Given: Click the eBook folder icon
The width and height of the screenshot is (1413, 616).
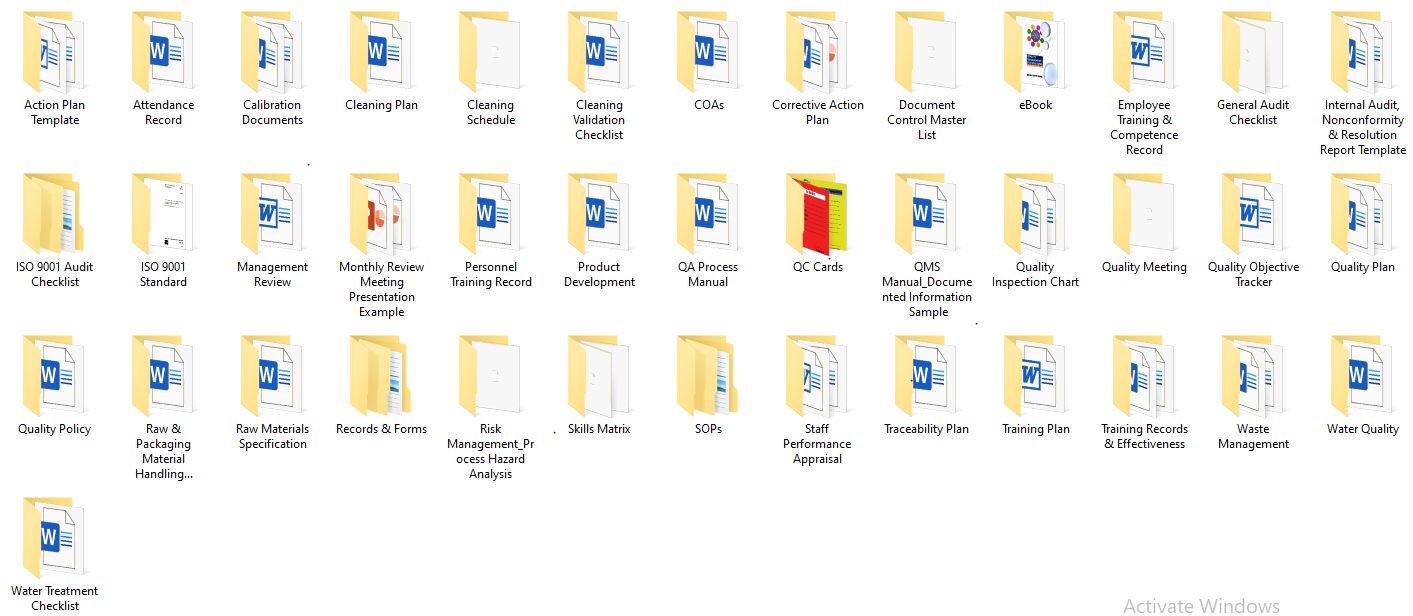Looking at the screenshot, I should (x=1035, y=53).
